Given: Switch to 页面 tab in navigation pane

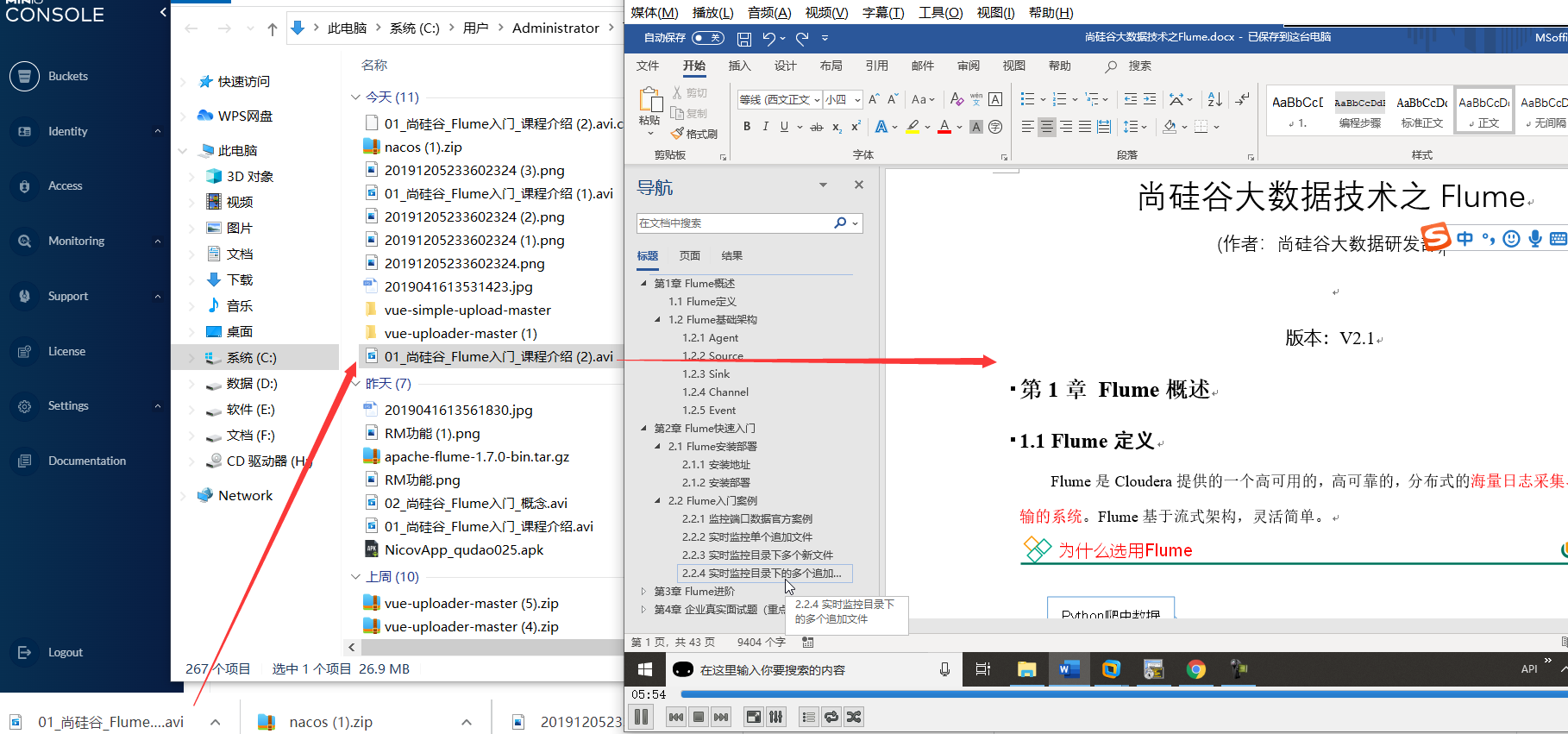Looking at the screenshot, I should [689, 255].
